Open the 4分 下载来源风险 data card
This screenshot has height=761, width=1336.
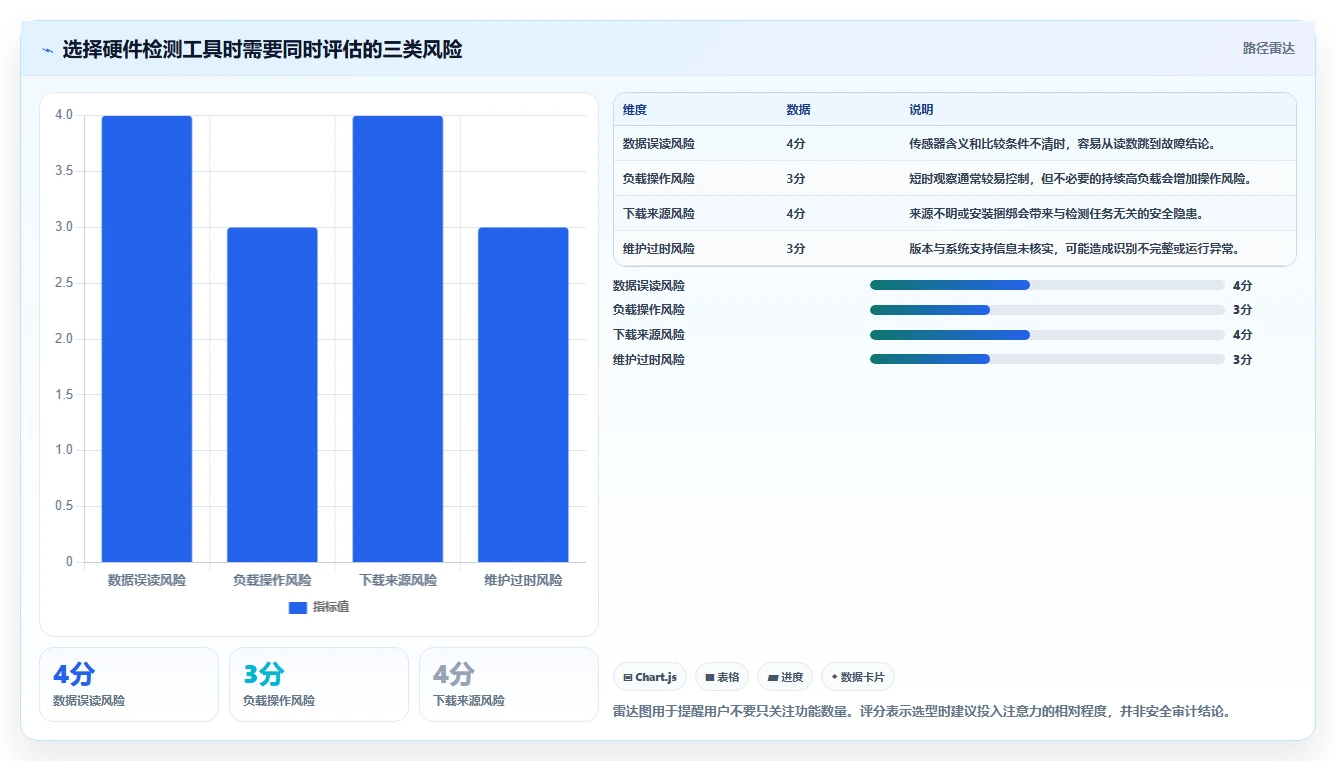tap(509, 684)
